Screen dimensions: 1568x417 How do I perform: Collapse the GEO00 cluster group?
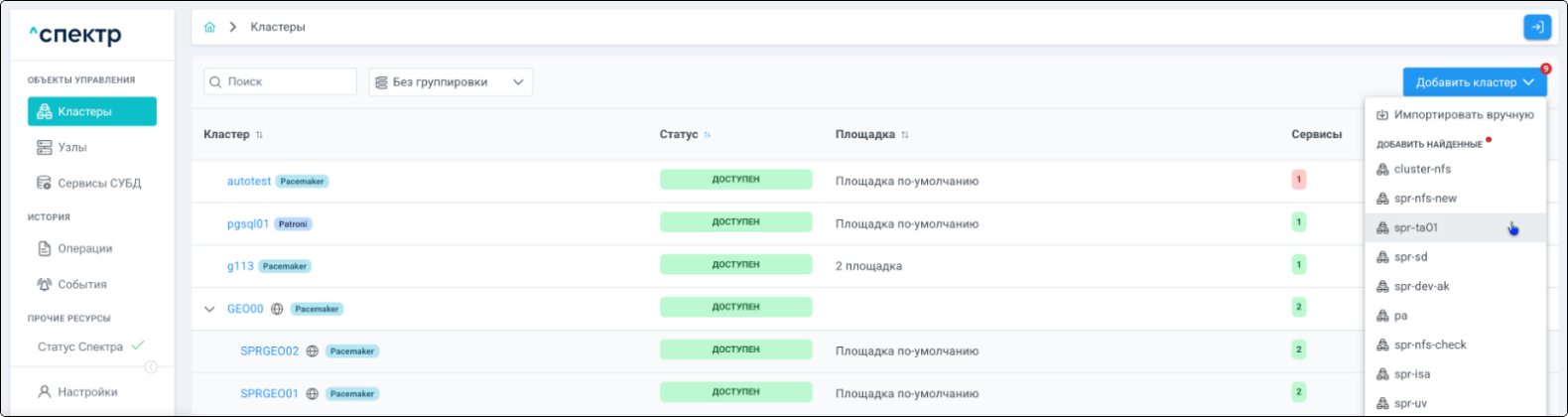coord(209,309)
